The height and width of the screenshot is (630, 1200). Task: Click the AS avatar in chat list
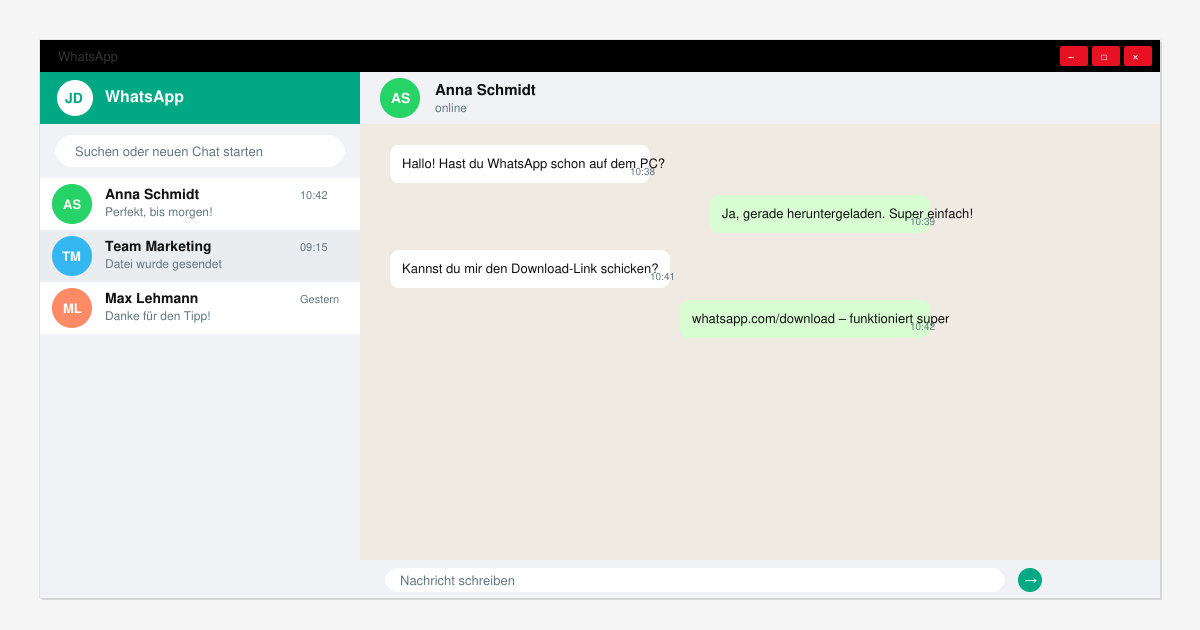pyautogui.click(x=72, y=204)
